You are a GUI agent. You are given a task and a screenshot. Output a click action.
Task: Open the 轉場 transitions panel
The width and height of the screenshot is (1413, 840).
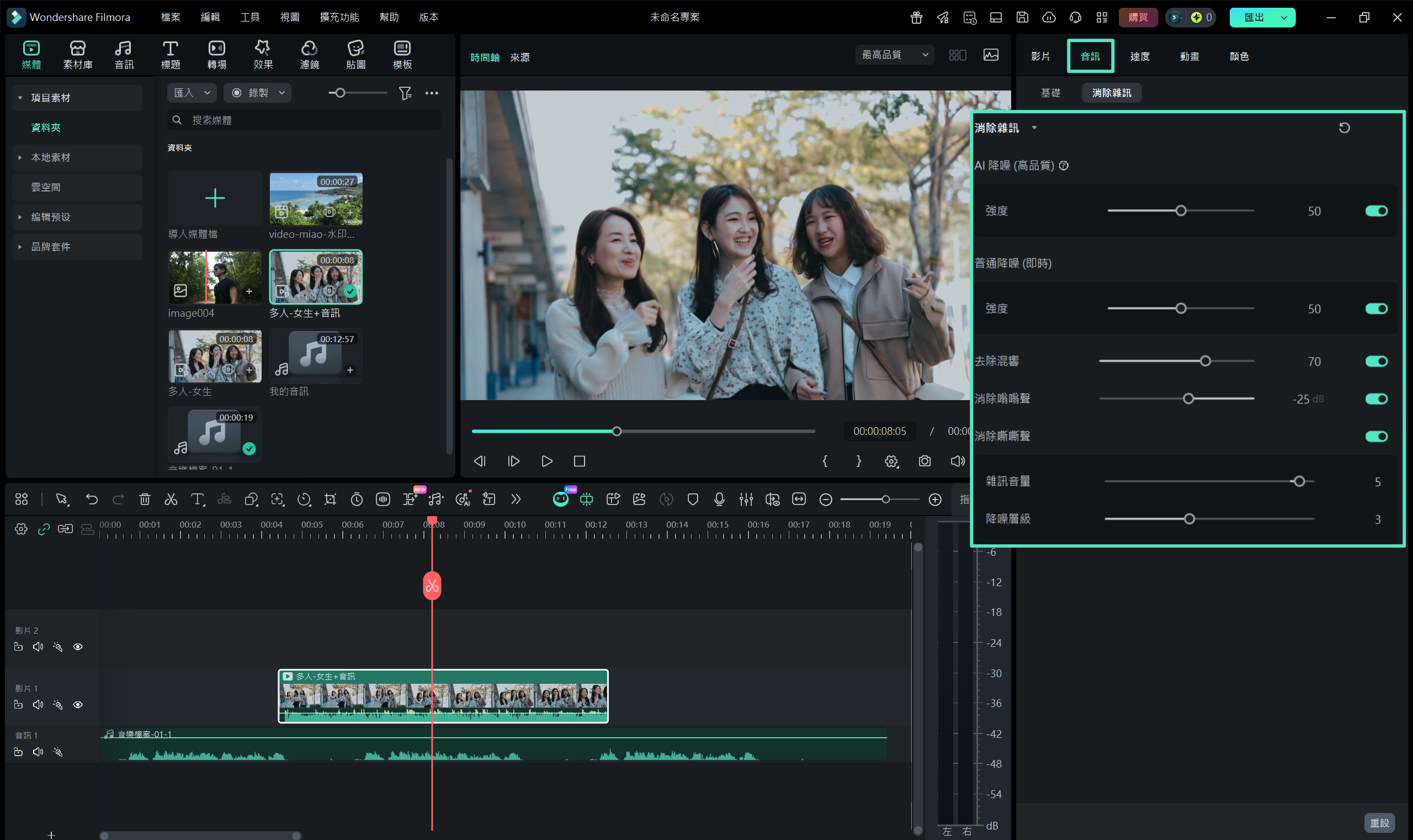point(216,55)
